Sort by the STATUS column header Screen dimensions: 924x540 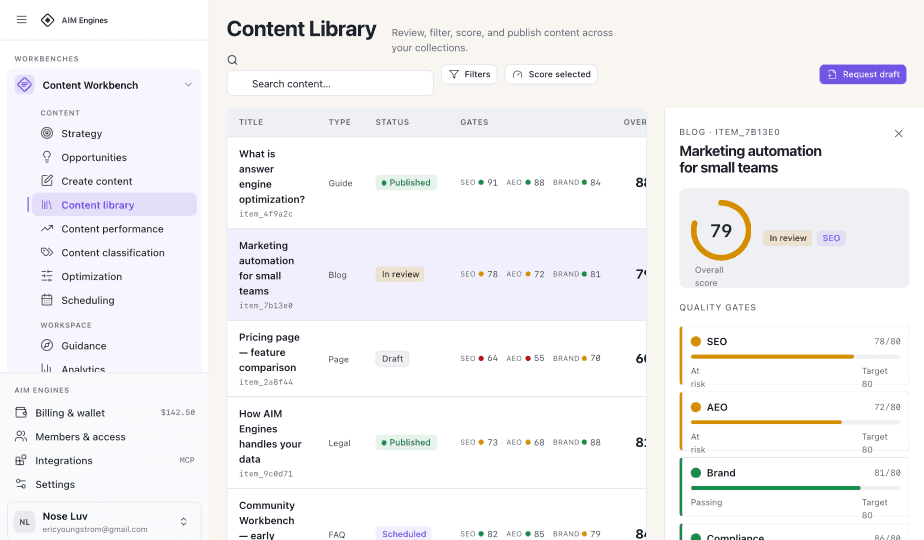(x=392, y=122)
